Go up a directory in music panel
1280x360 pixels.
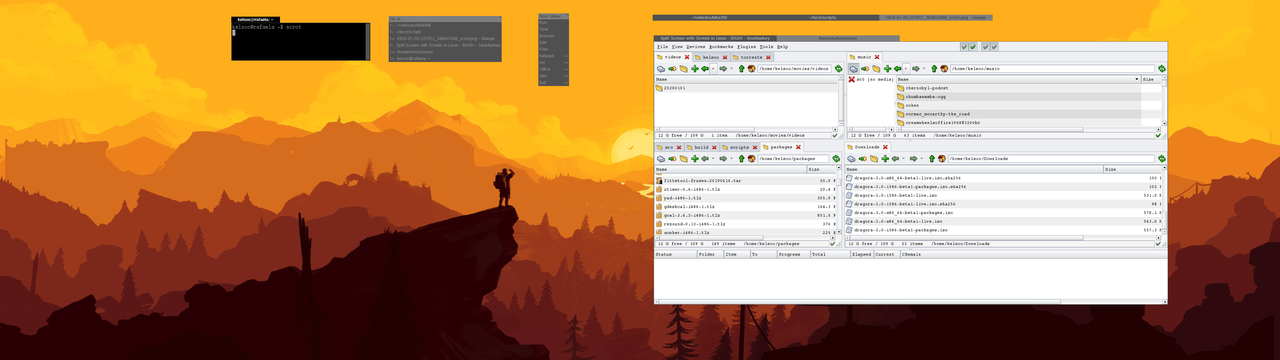pyautogui.click(x=934, y=69)
